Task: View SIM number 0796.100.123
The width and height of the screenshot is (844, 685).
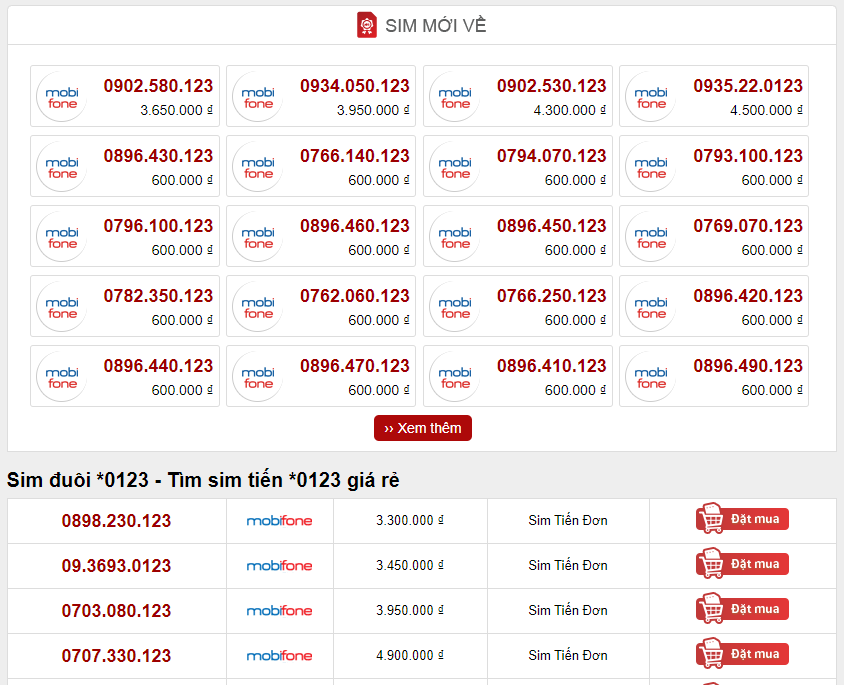Action: click(158, 226)
